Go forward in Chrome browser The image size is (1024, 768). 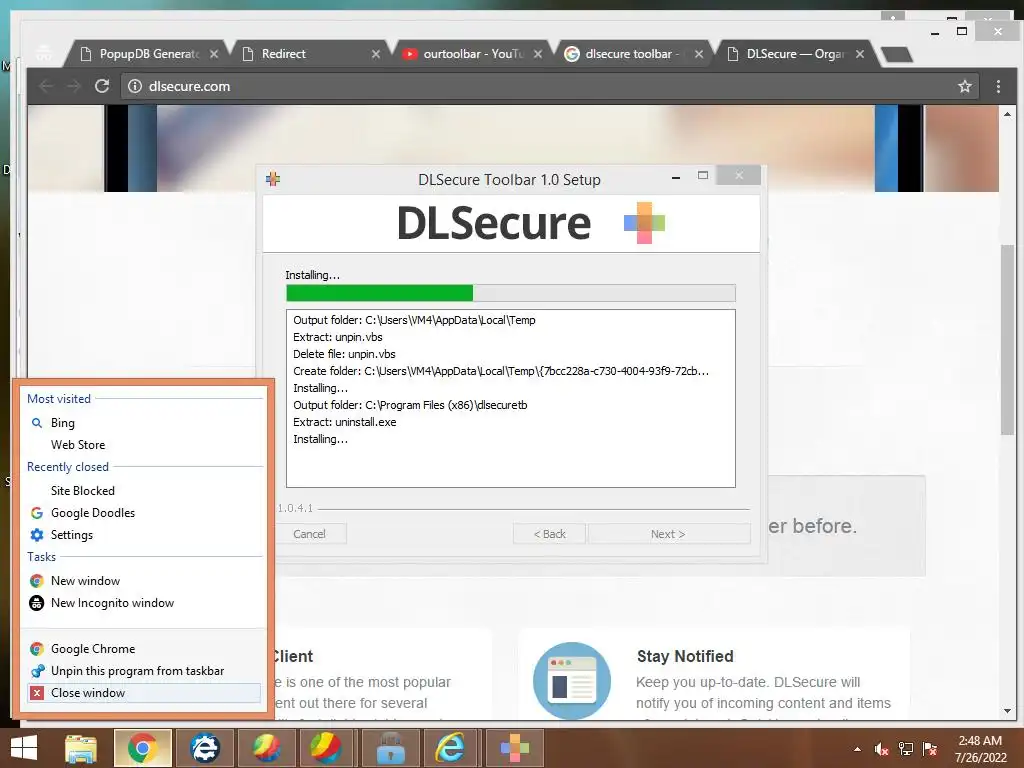pyautogui.click(x=74, y=86)
